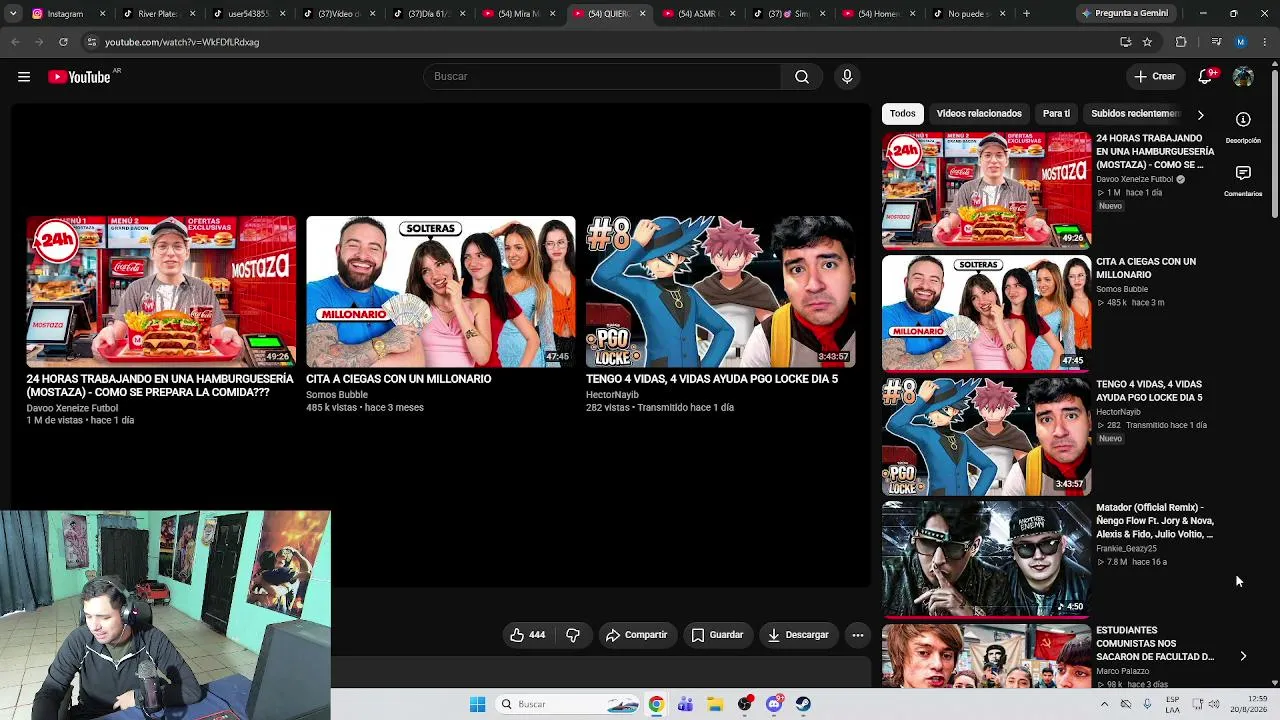Expand arrow beside Estudiantes Comunistas video
The image size is (1280, 720).
1243,656
